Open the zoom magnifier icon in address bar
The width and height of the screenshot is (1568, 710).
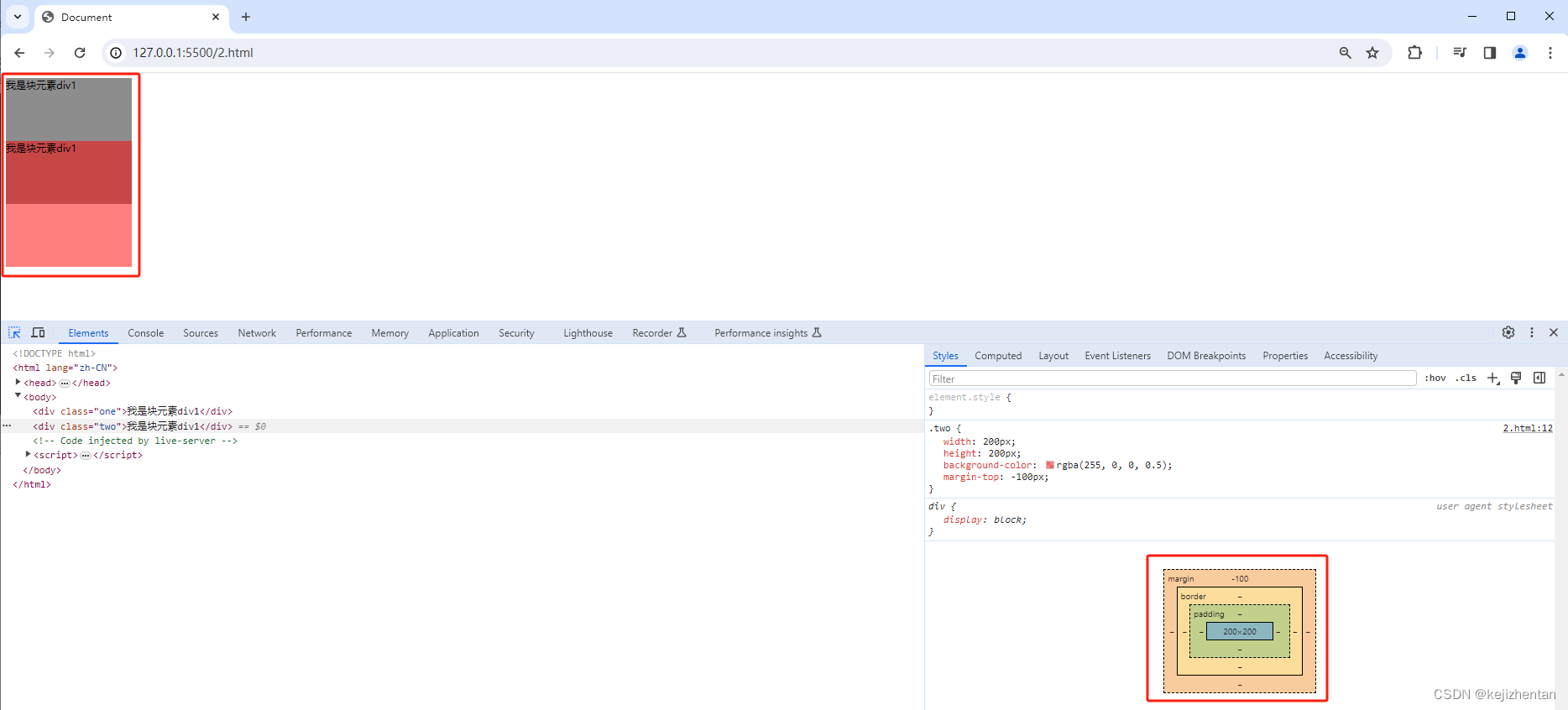point(1345,53)
